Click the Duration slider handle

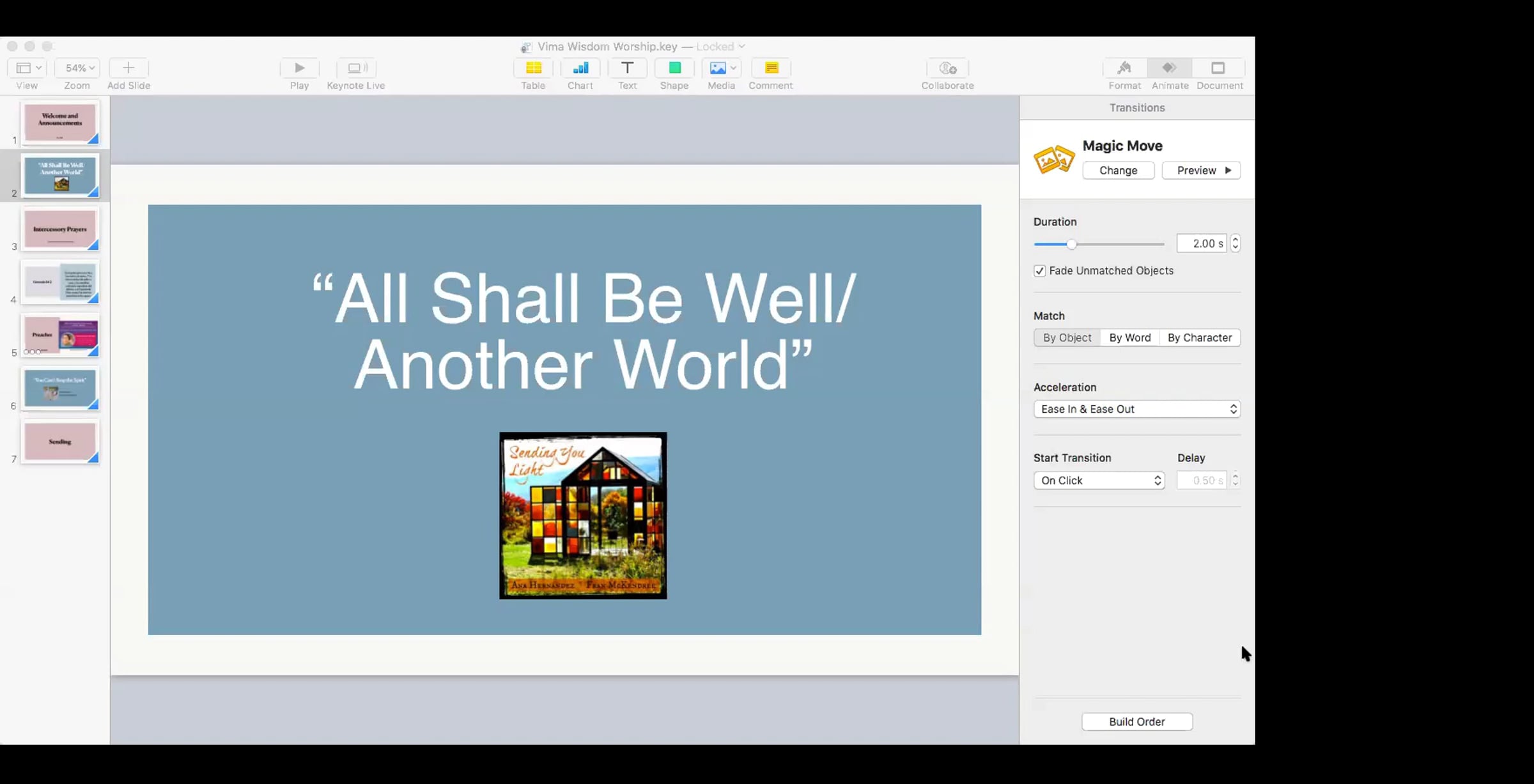pyautogui.click(x=1072, y=244)
